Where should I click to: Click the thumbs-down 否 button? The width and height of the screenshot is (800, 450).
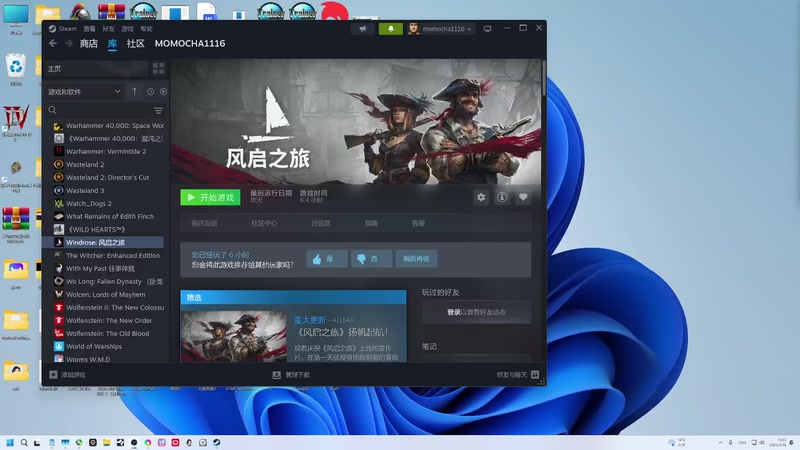click(x=371, y=259)
